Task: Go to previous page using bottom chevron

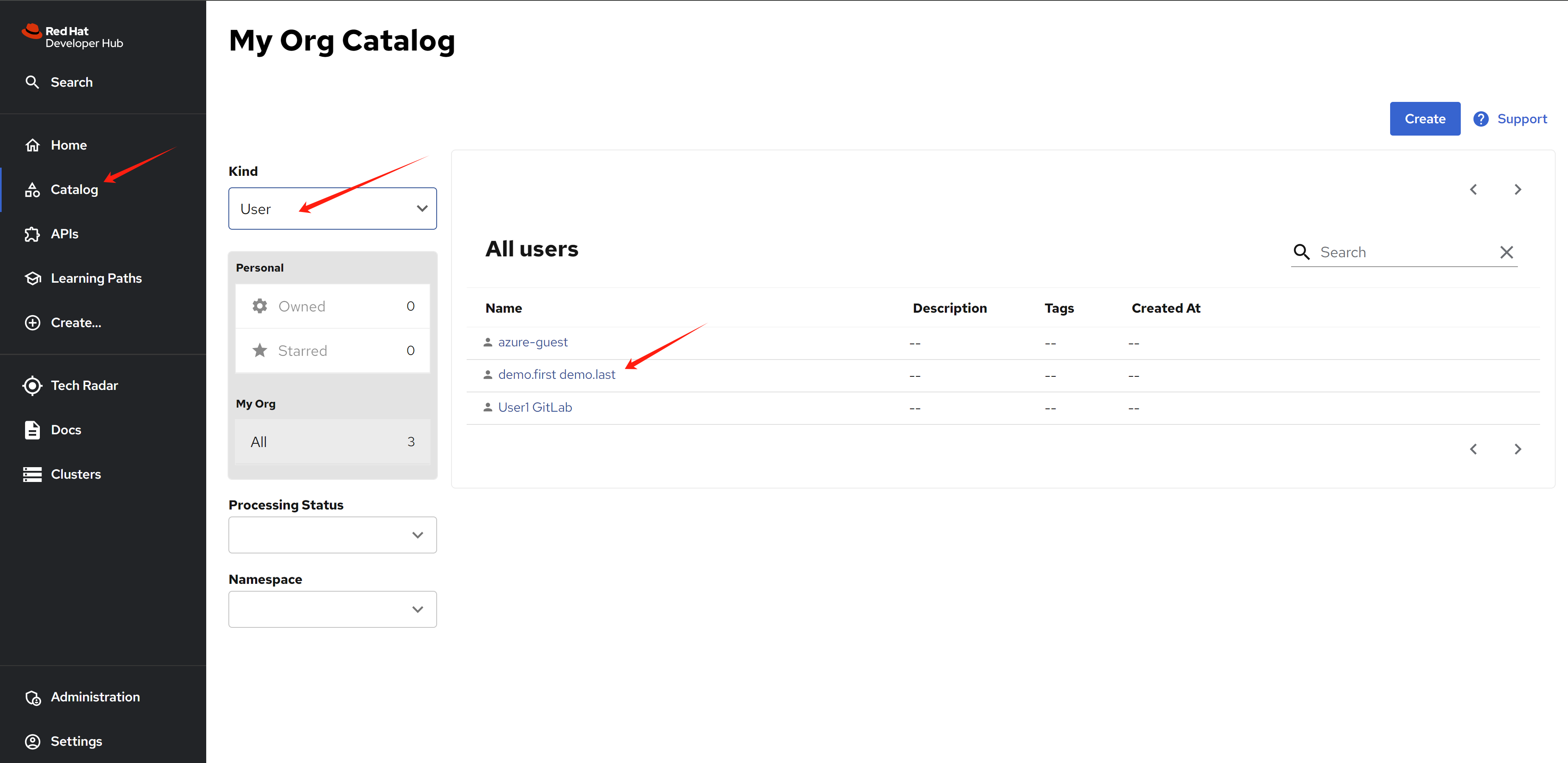Action: point(1473,450)
